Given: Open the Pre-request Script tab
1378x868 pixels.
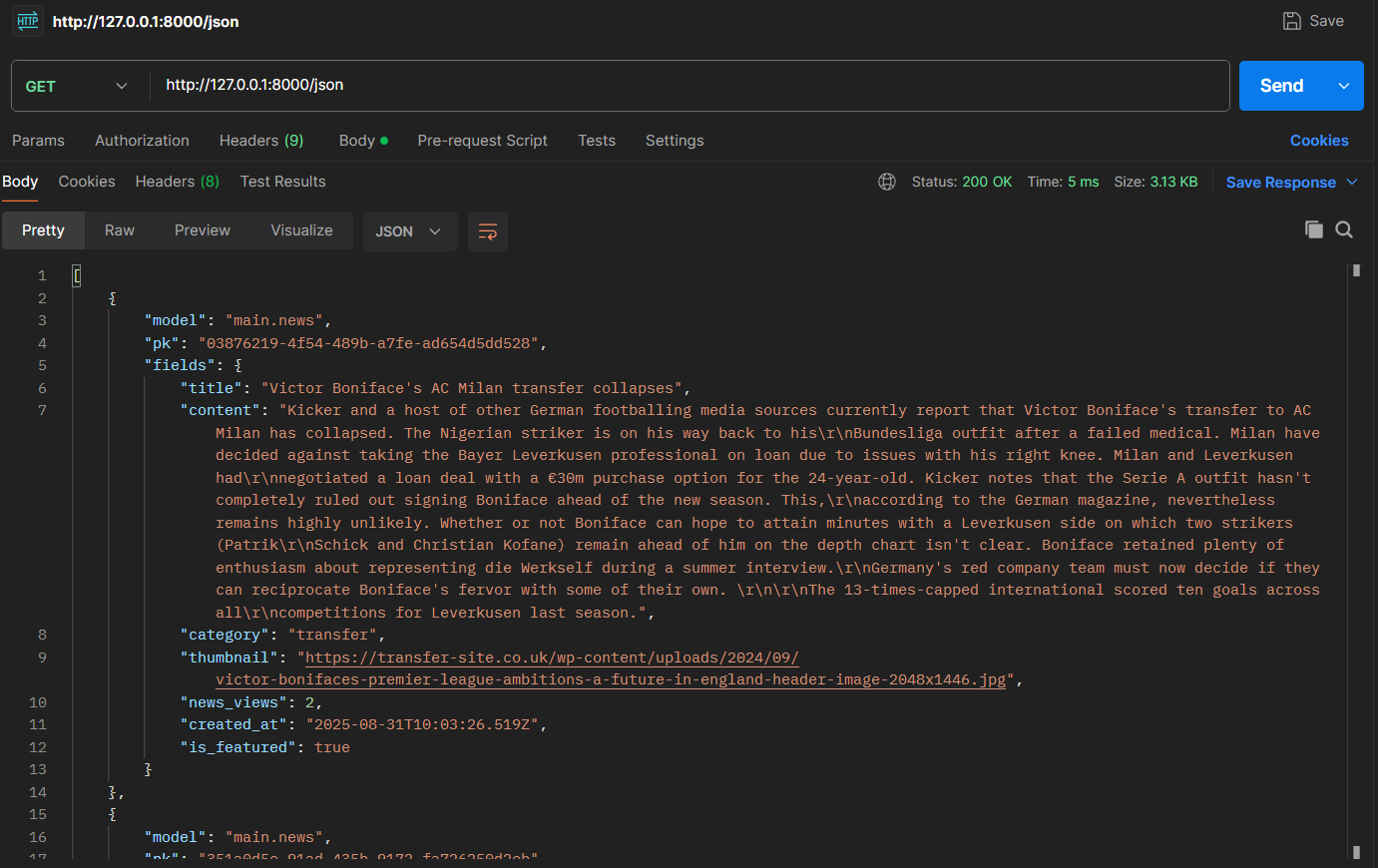Looking at the screenshot, I should 482,141.
